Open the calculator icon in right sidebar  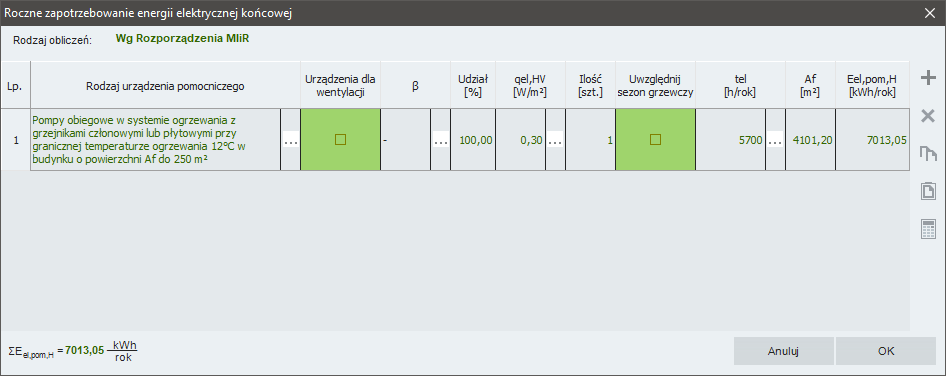[928, 229]
